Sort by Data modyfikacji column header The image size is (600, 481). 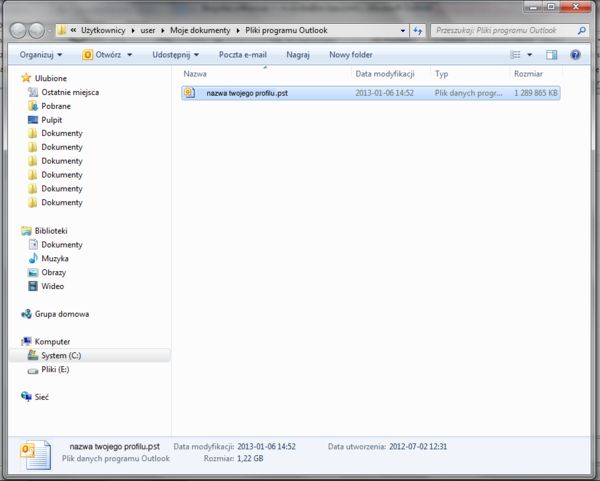[x=391, y=74]
